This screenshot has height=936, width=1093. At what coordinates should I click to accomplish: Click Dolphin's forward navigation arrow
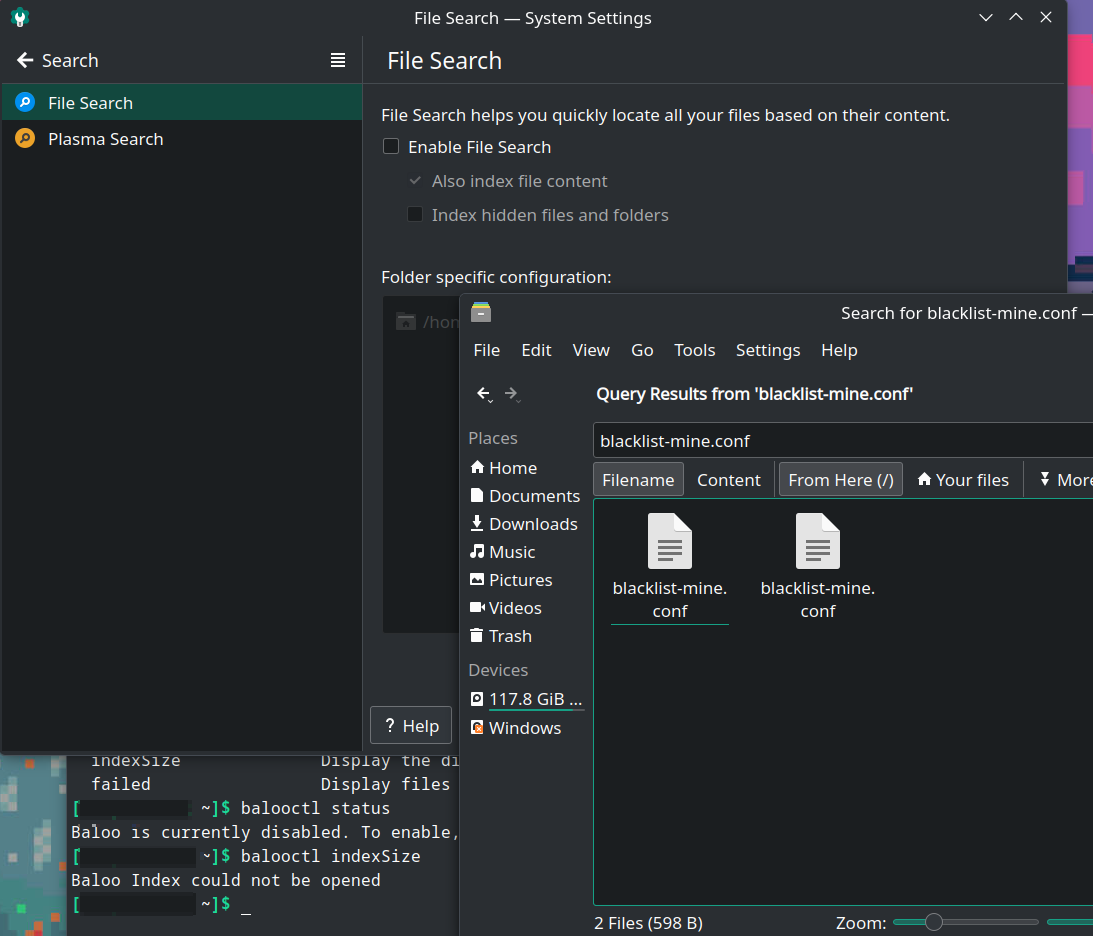point(512,394)
